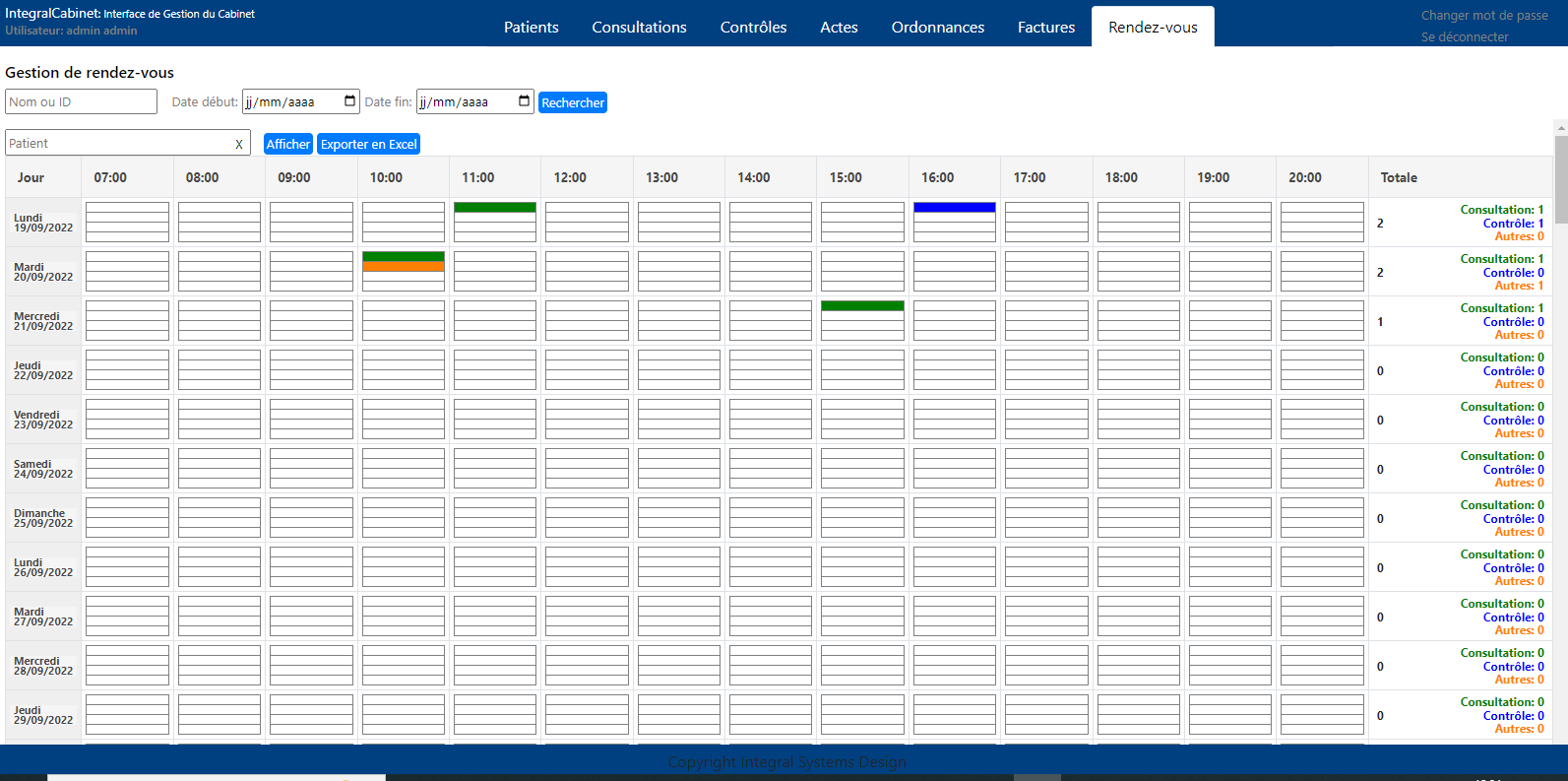Click 'Contrôle: 1' in the Lundi 19/09 totals
The width and height of the screenshot is (1568, 781).
[x=1514, y=224]
